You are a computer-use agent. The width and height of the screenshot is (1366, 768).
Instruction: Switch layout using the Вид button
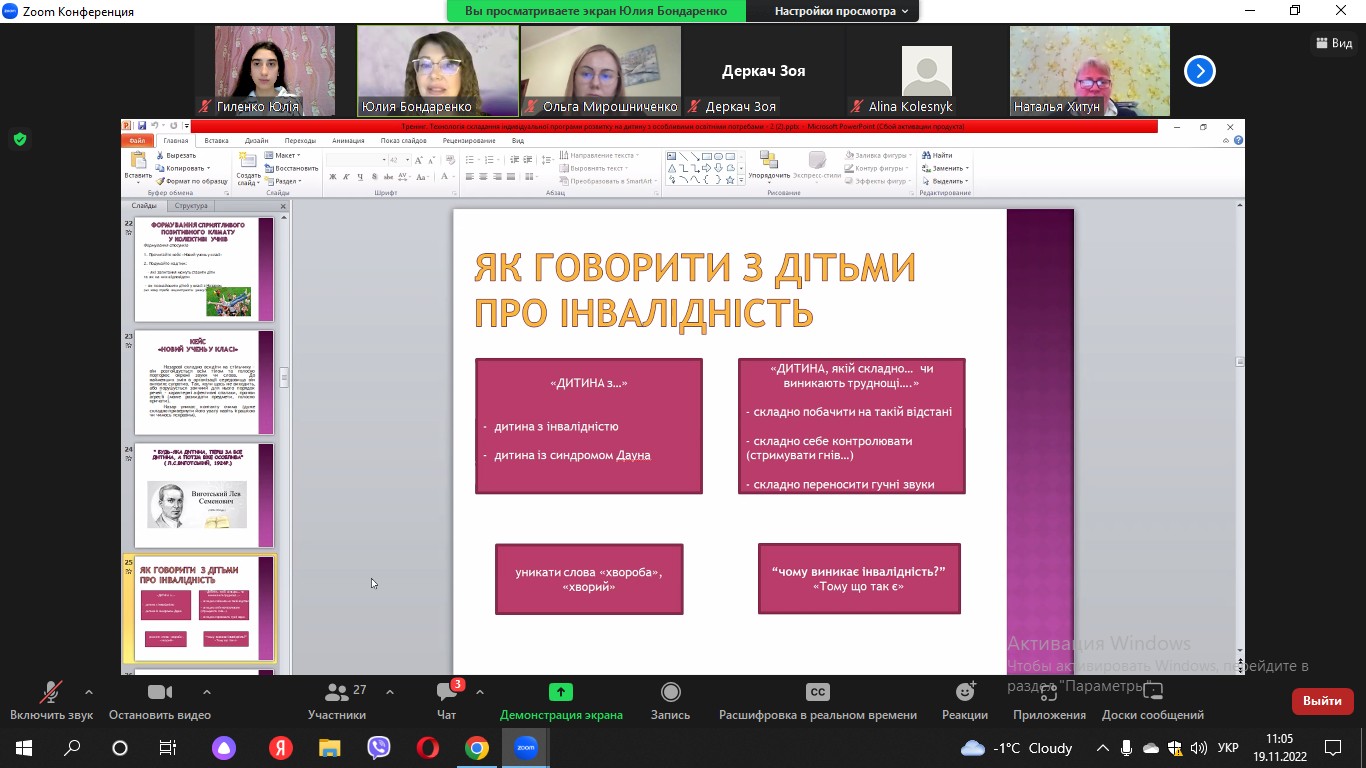tap(1334, 43)
